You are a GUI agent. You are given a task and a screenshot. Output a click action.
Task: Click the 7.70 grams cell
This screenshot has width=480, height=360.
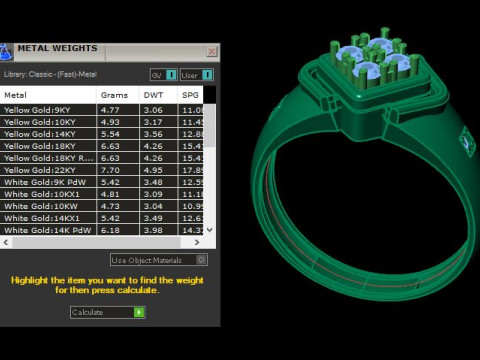[x=118, y=170]
